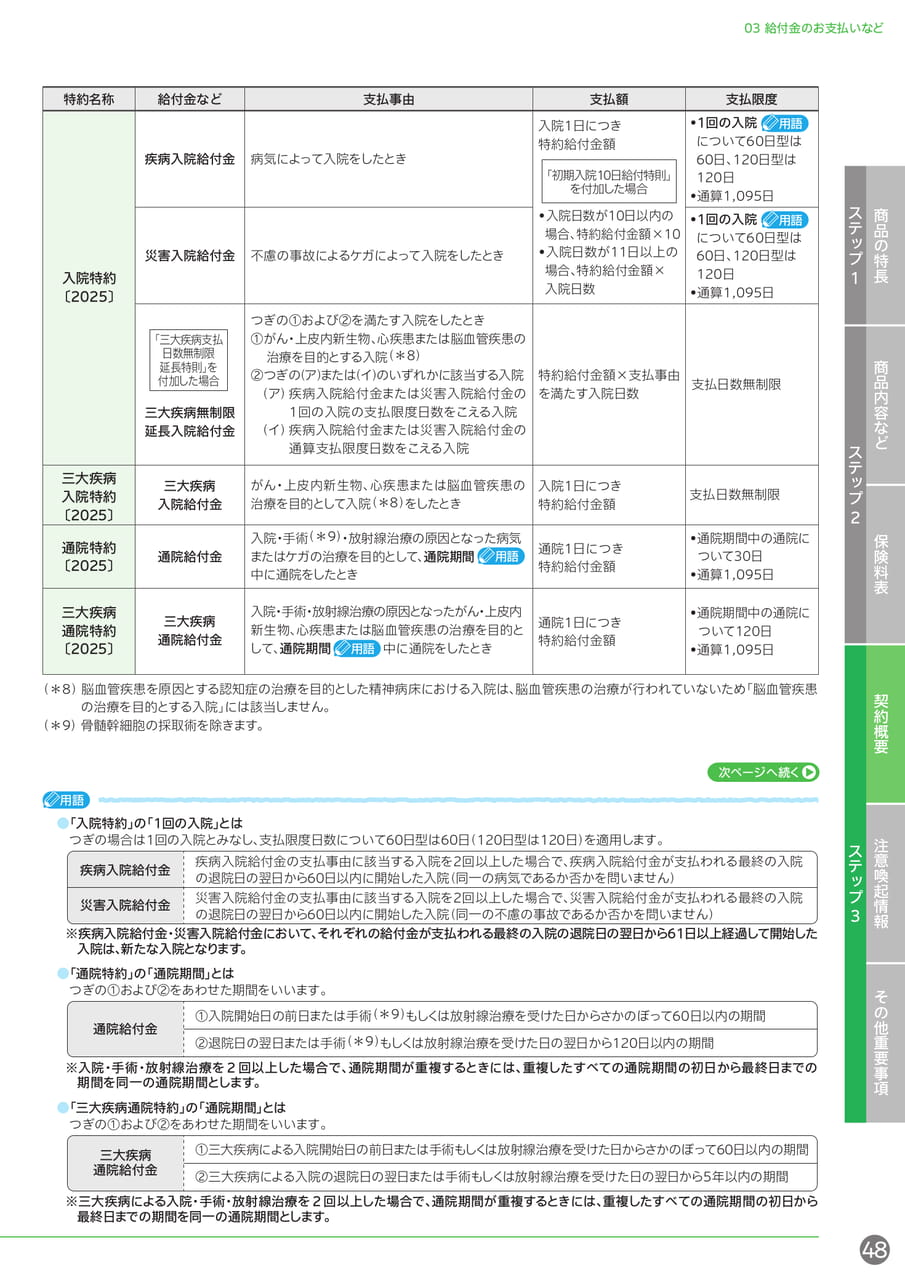Click '②退院日の翌日…120日以内の期間' line
905x1280 pixels.
pos(454,1043)
